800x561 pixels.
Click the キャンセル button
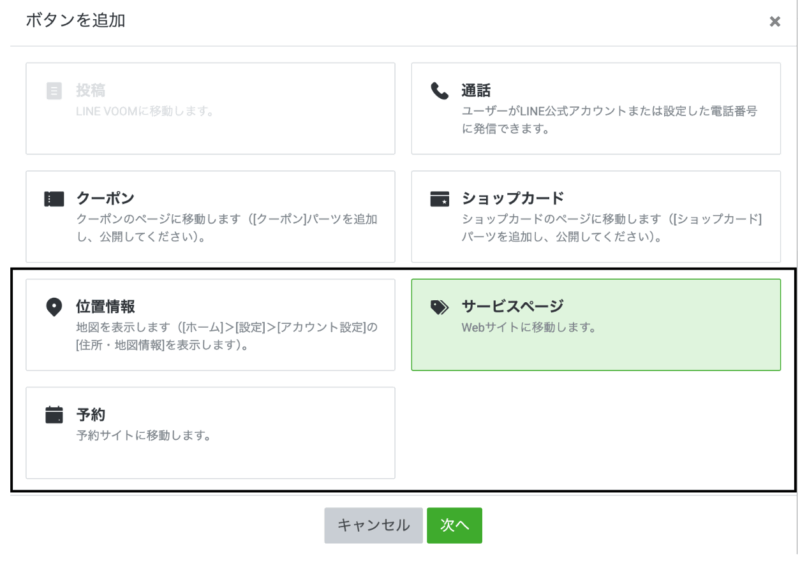point(373,525)
